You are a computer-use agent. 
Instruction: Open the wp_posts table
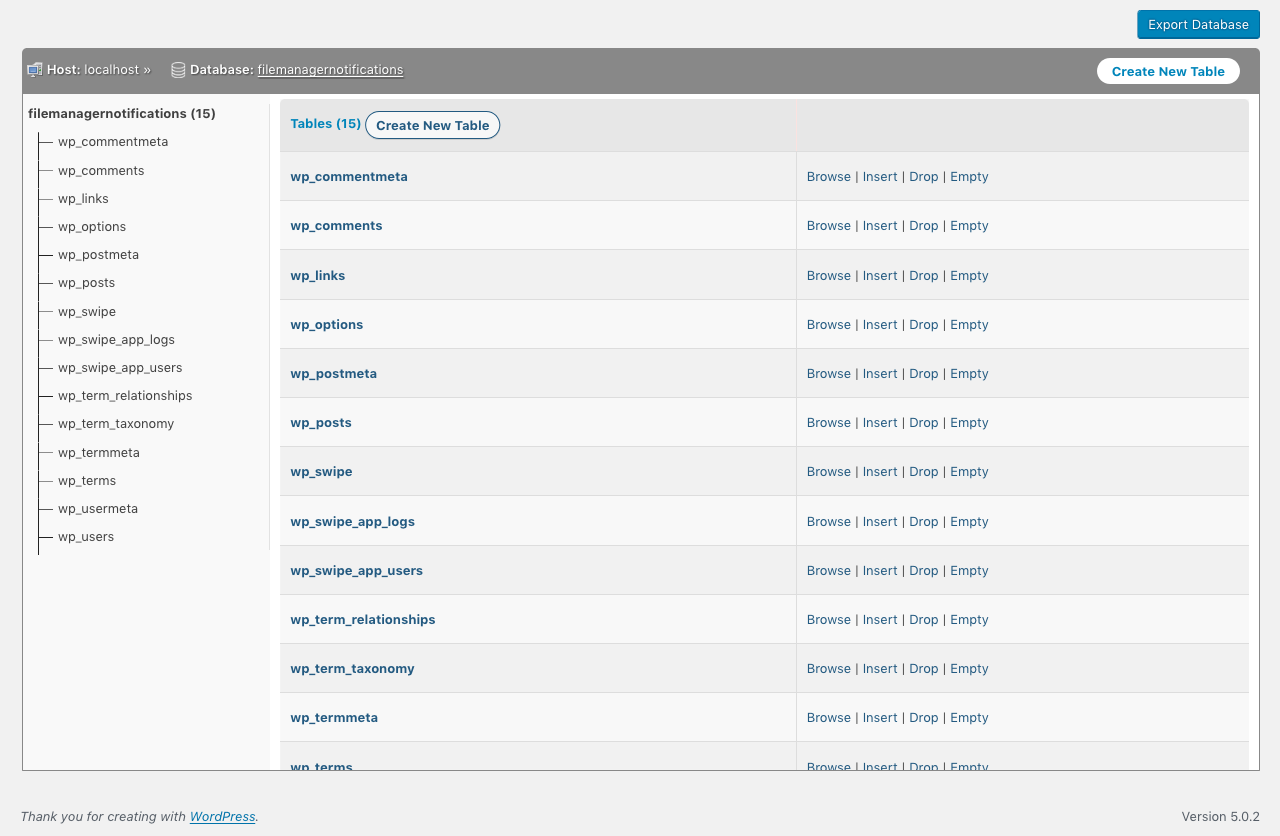(x=320, y=422)
